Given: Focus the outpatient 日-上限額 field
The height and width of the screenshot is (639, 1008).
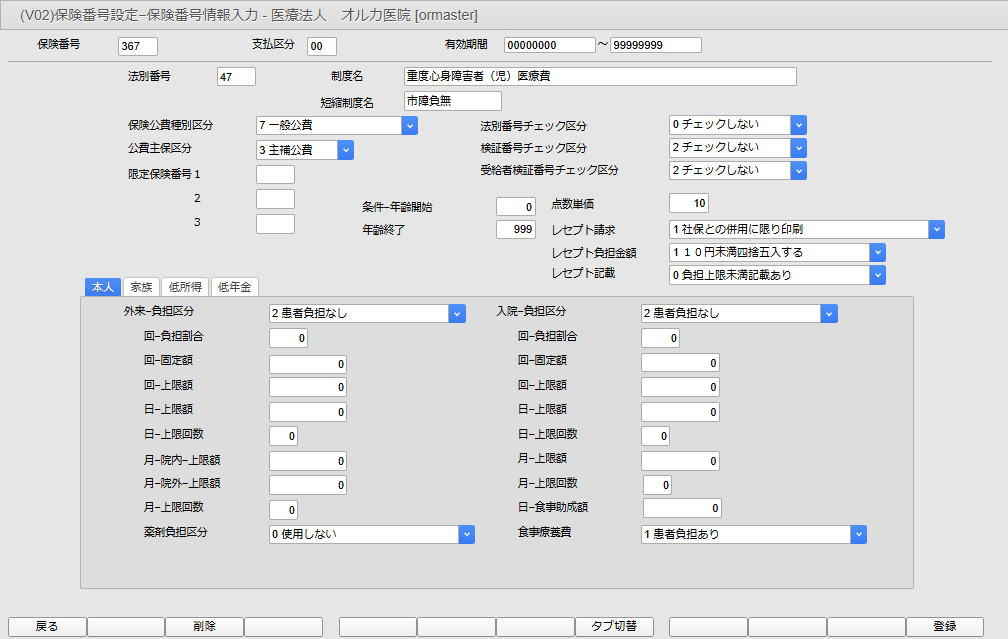Looking at the screenshot, I should (x=308, y=412).
